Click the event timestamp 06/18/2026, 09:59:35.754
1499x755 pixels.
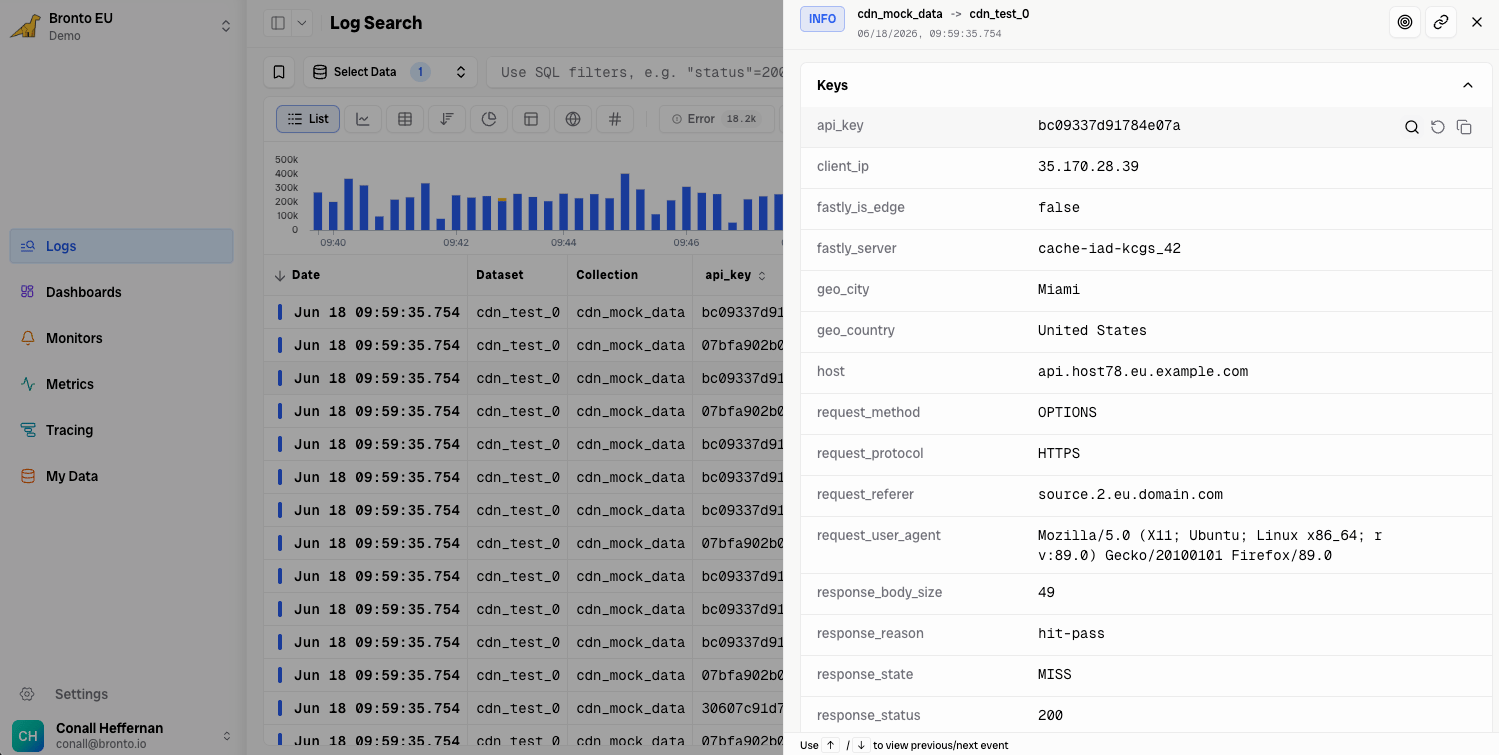(929, 34)
